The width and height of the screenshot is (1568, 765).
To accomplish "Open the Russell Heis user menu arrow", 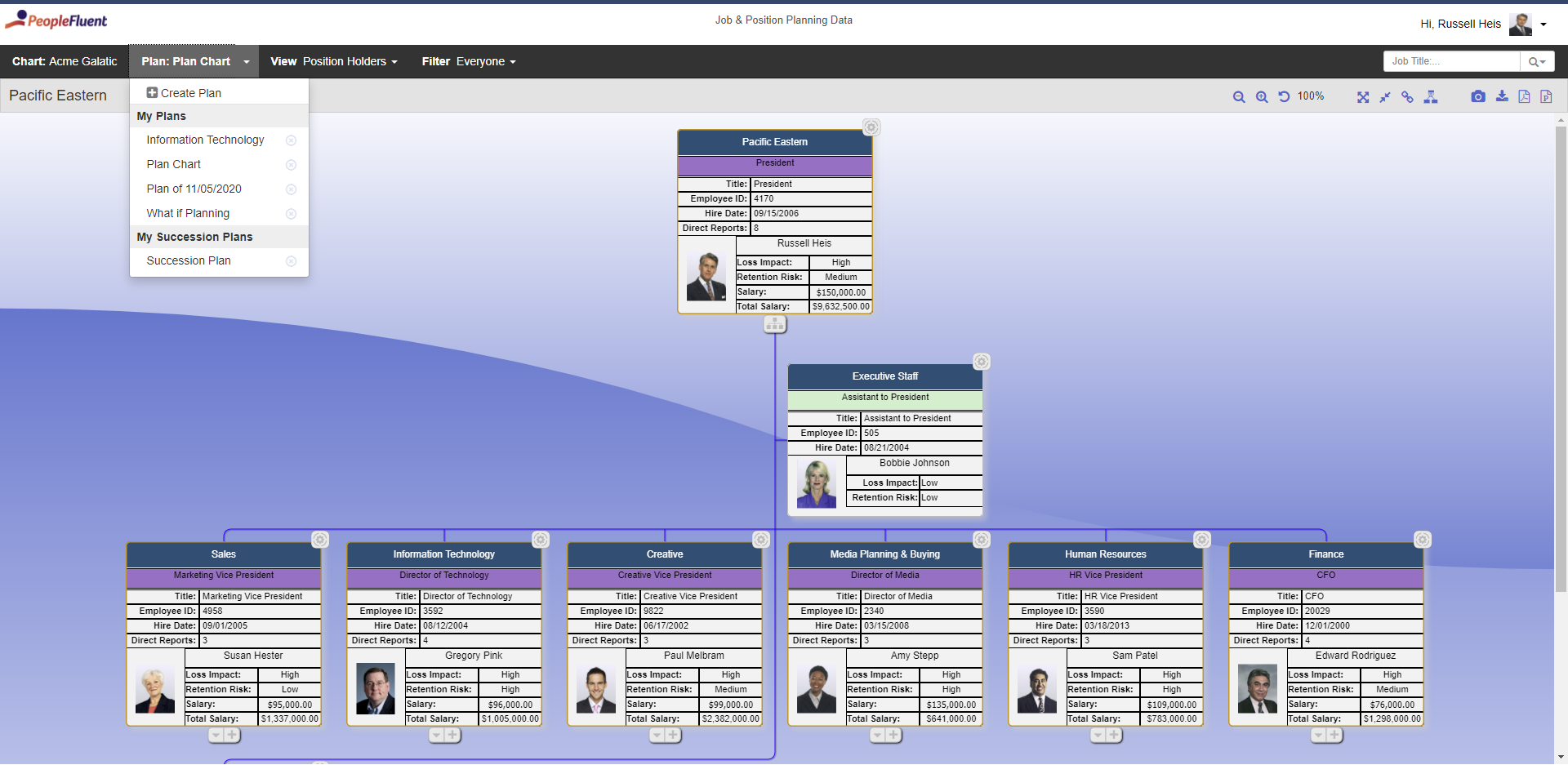I will [1543, 24].
